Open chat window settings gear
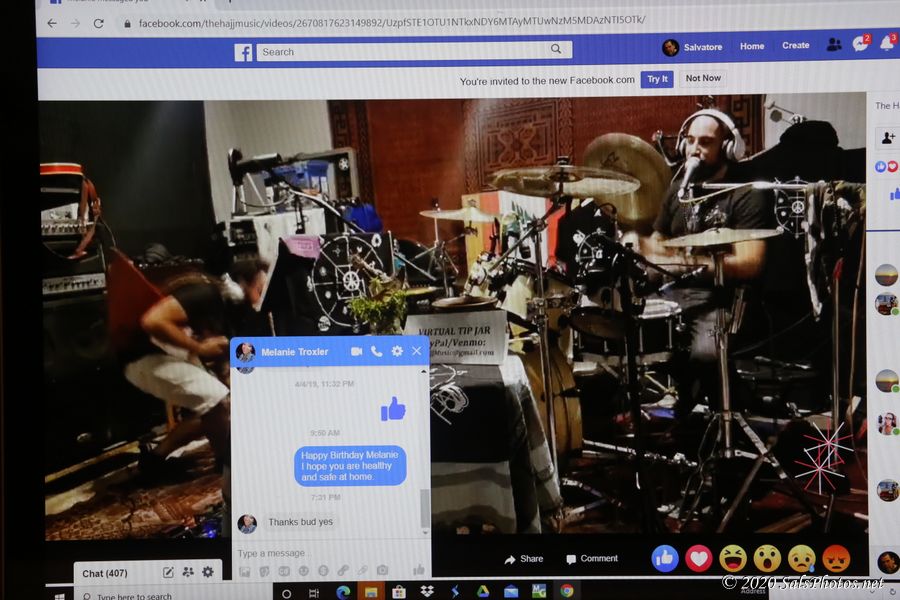This screenshot has height=600, width=900. (x=397, y=351)
